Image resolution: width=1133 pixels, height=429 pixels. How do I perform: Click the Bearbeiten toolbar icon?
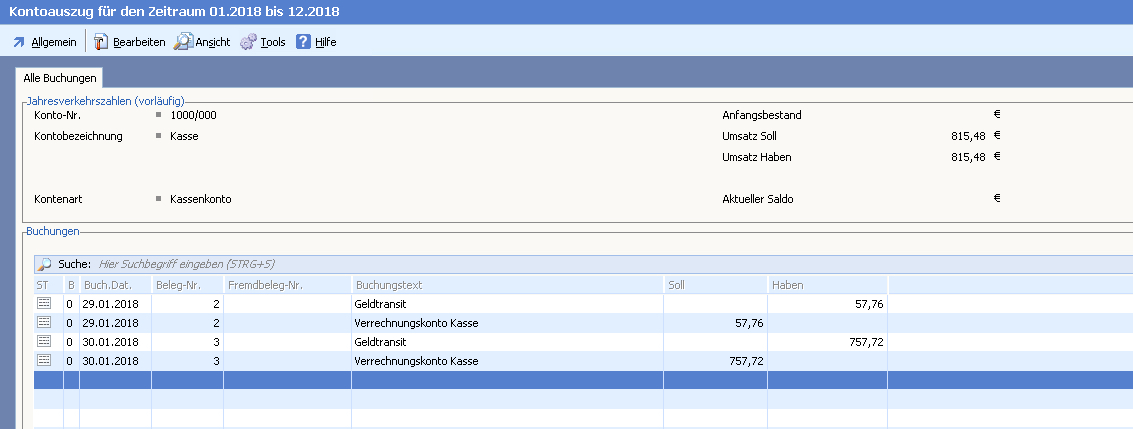102,42
